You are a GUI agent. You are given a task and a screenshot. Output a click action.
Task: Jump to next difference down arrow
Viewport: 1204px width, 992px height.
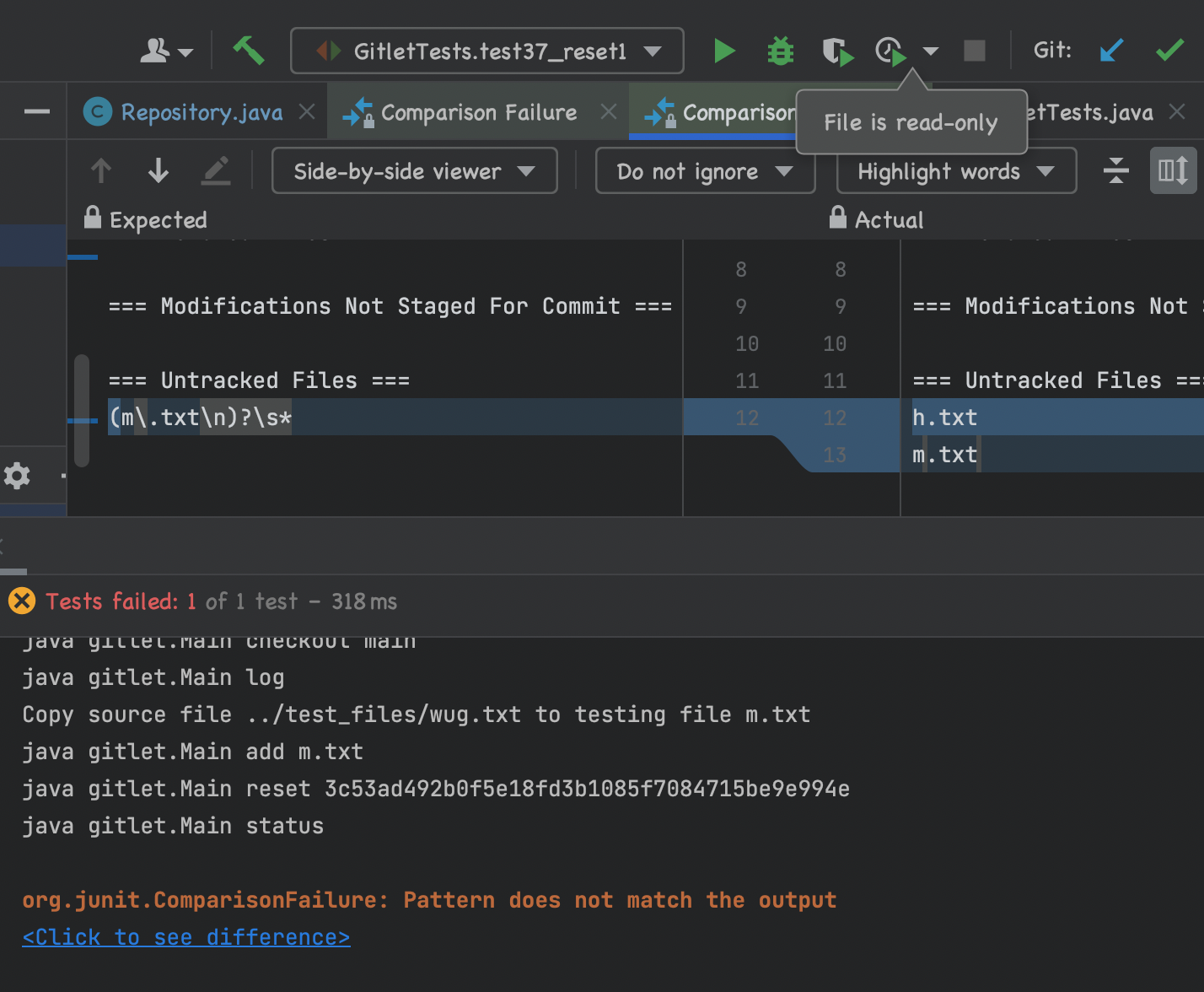pos(159,171)
